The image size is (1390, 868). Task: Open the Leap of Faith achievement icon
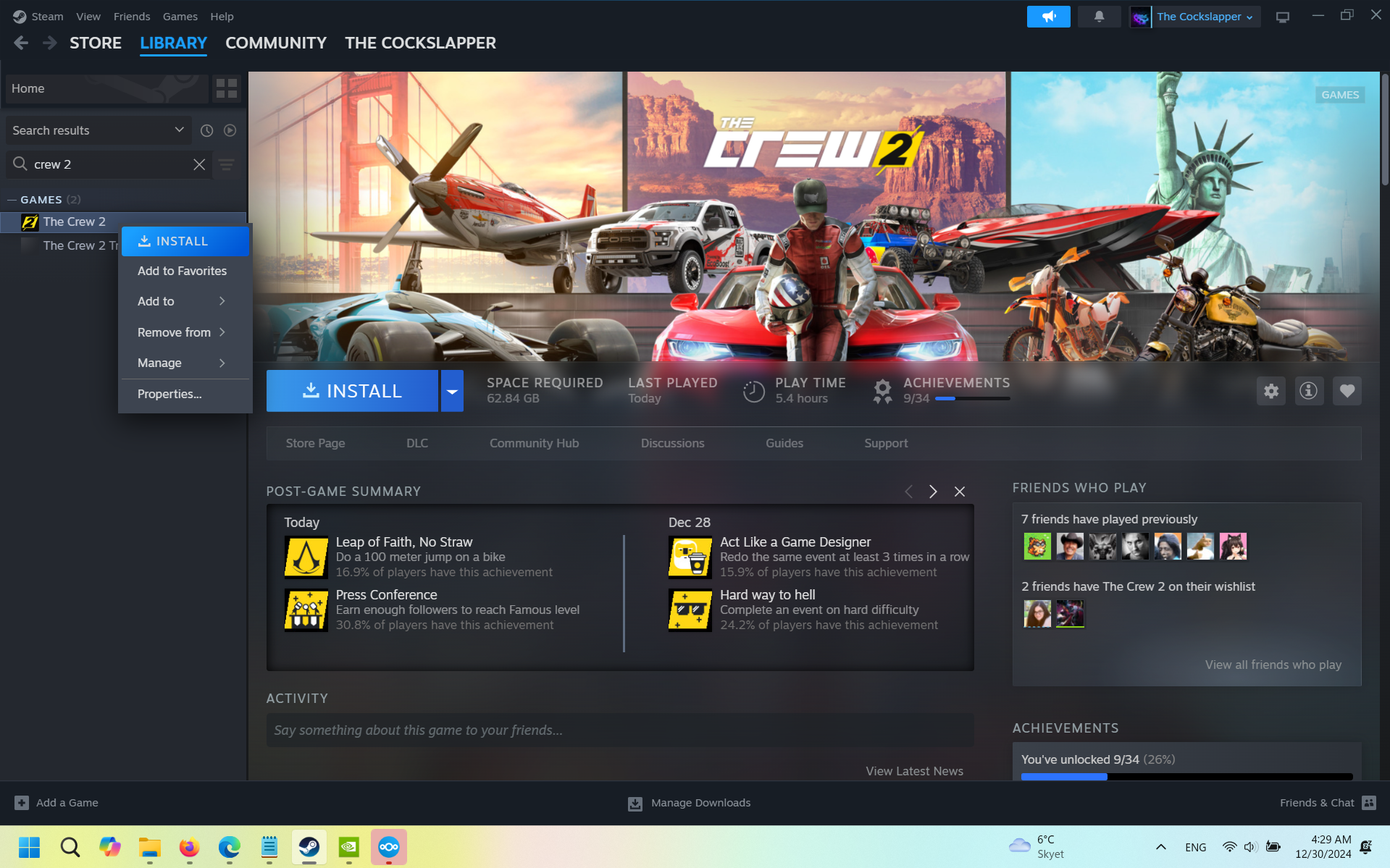[x=306, y=557]
